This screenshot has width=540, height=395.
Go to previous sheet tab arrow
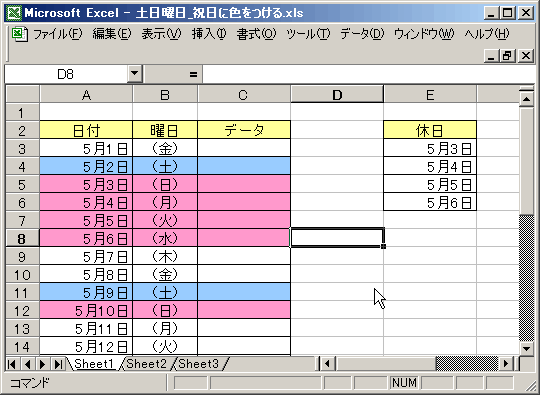pyautogui.click(x=28, y=364)
